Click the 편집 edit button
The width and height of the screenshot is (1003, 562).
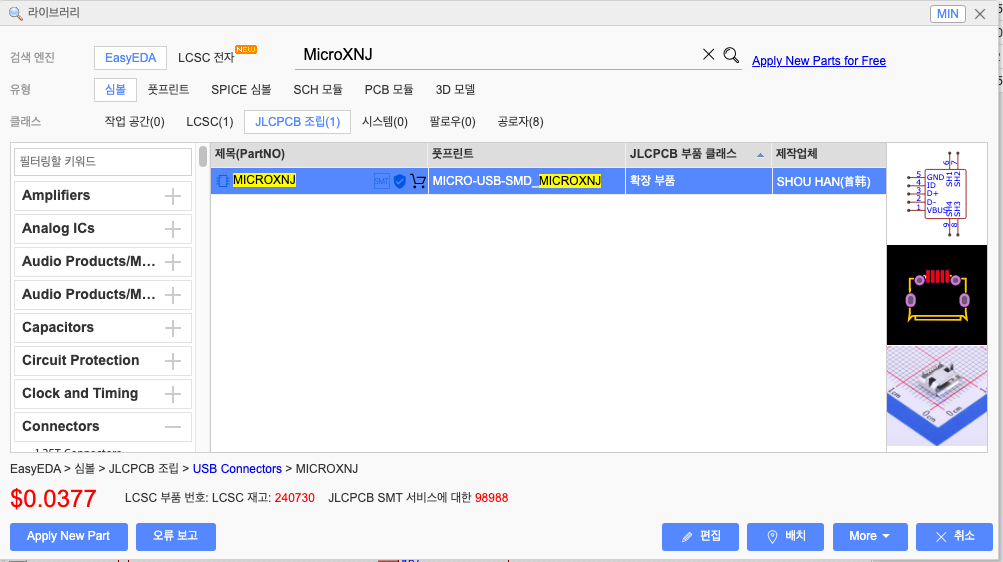click(700, 536)
